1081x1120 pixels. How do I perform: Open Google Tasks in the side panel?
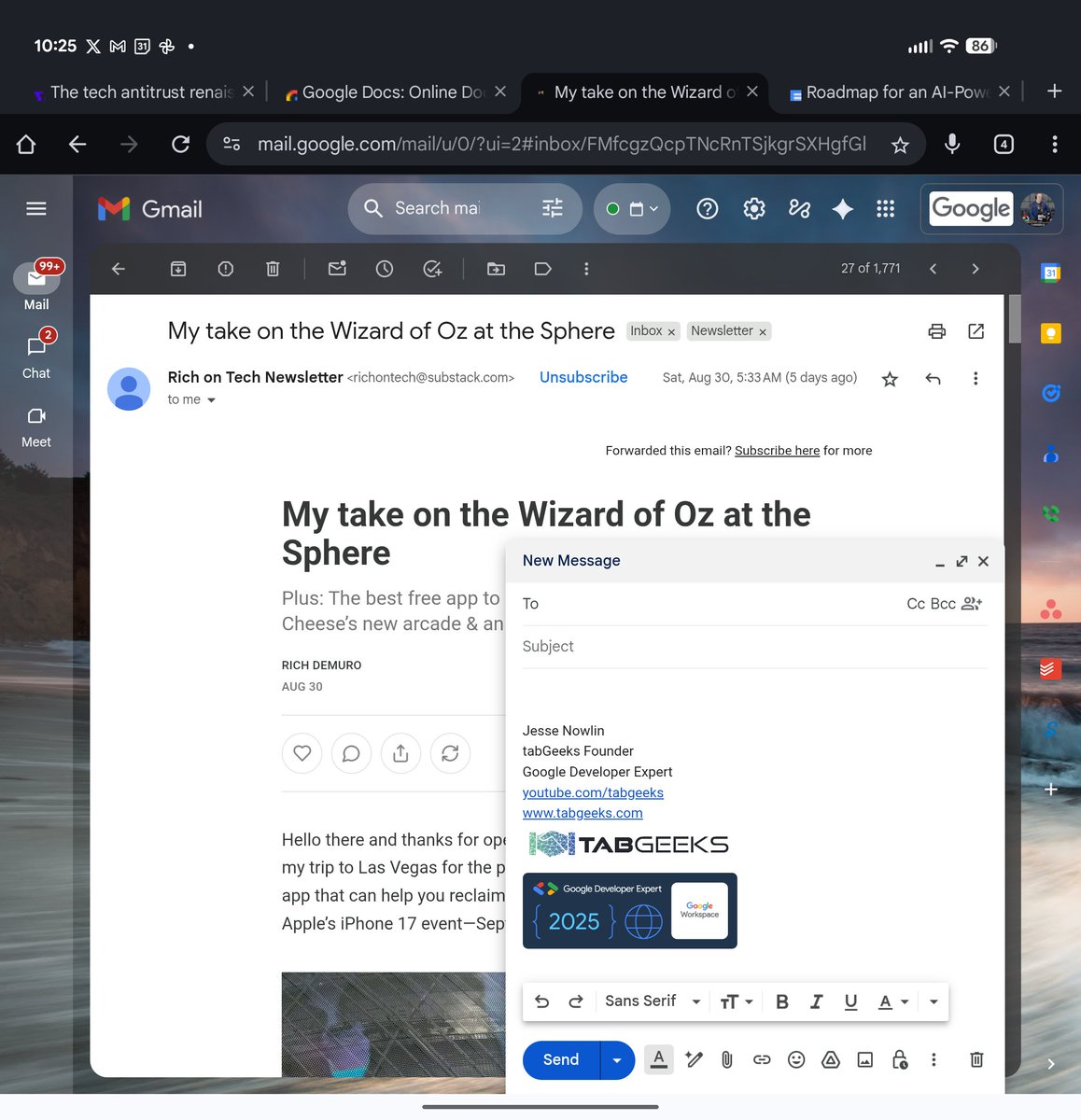(x=1050, y=393)
